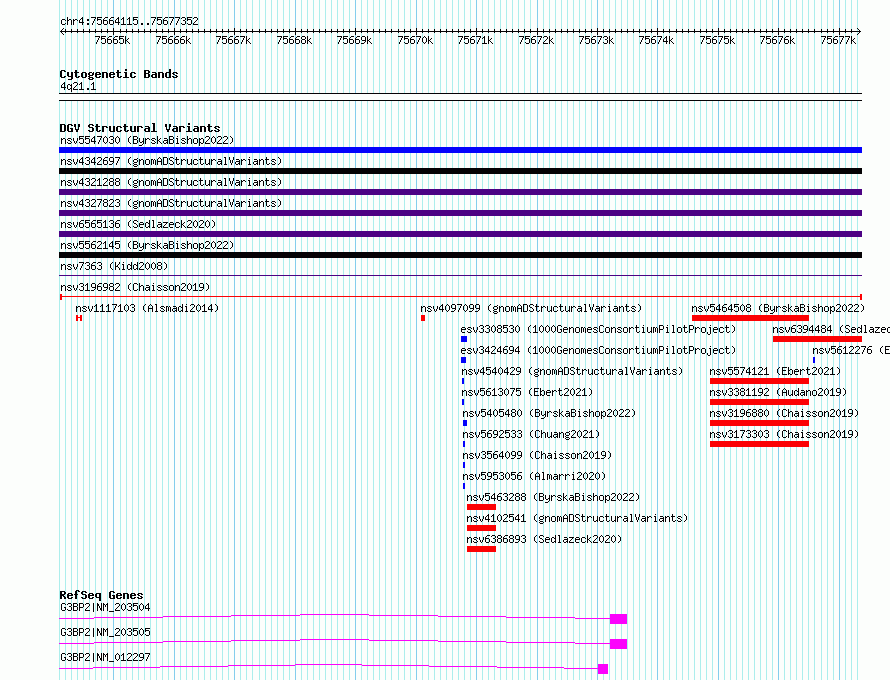The width and height of the screenshot is (890, 680).
Task: Click nsv5692533 (Chuang2021) label
Action: point(531,434)
